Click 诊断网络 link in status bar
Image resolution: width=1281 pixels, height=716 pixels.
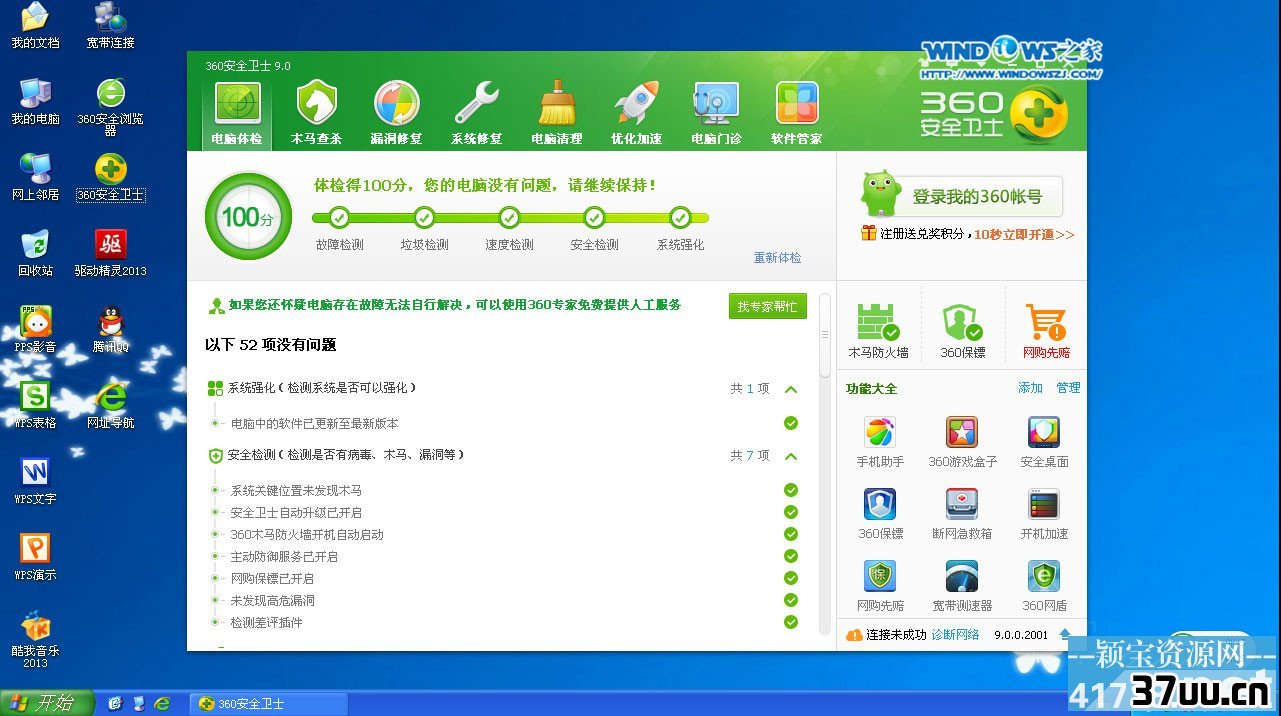tap(955, 635)
